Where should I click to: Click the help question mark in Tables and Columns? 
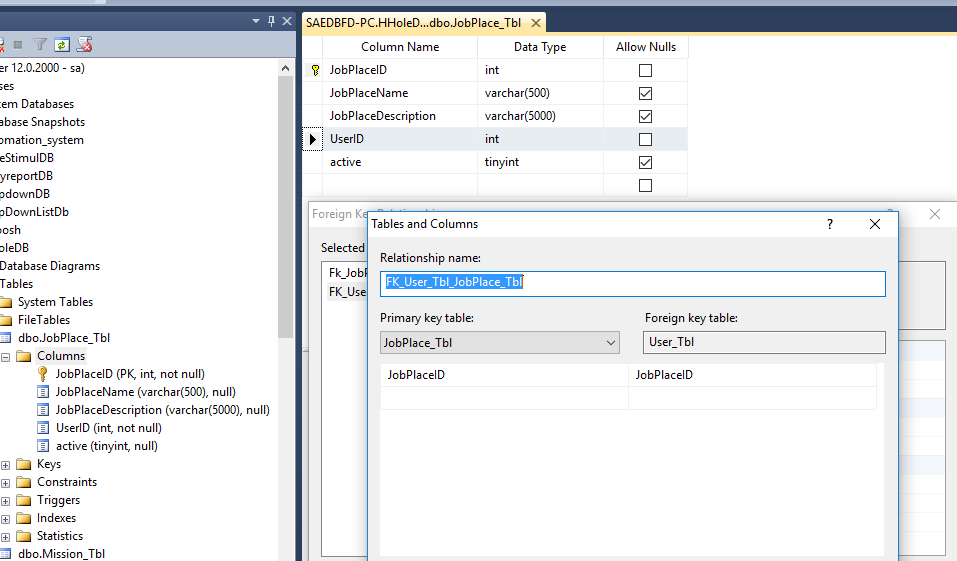pyautogui.click(x=829, y=224)
